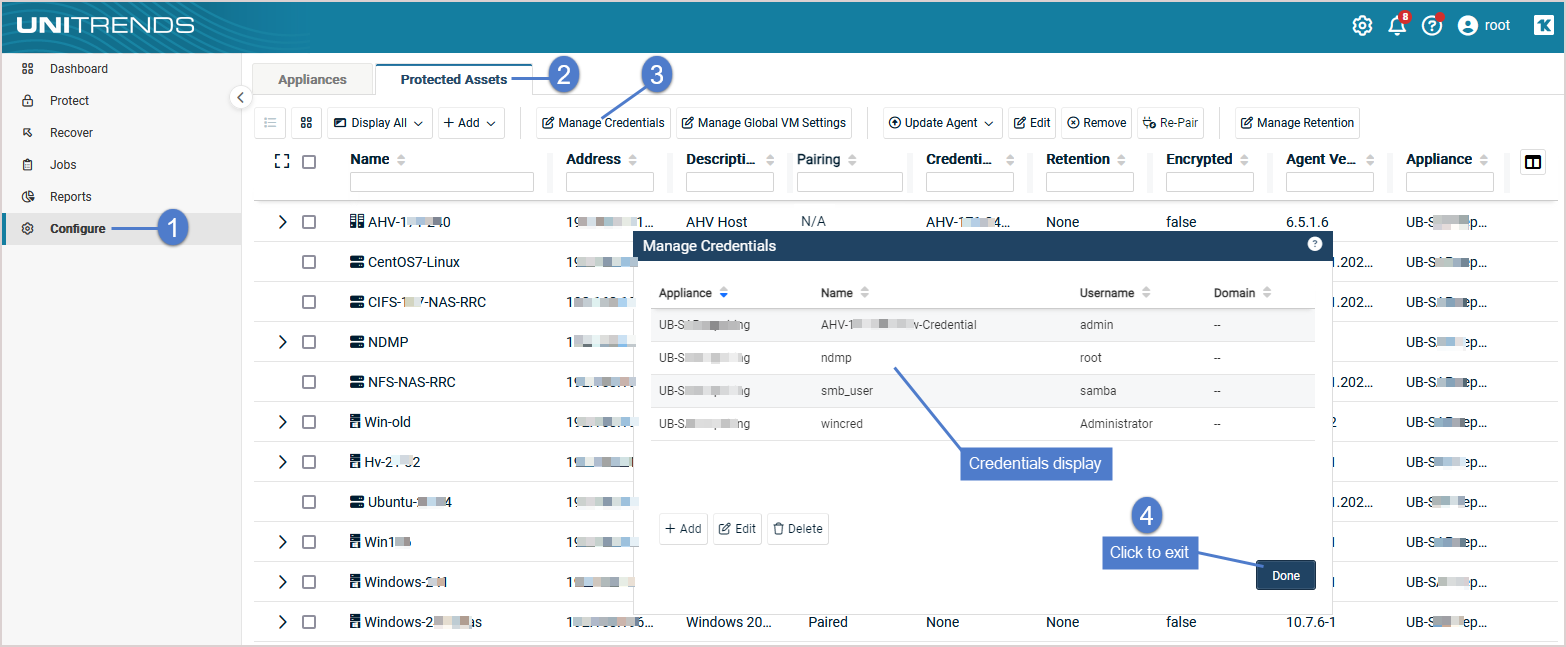Open Protect in the sidebar
Screen dimensions: 1566x647
click(121, 101)
